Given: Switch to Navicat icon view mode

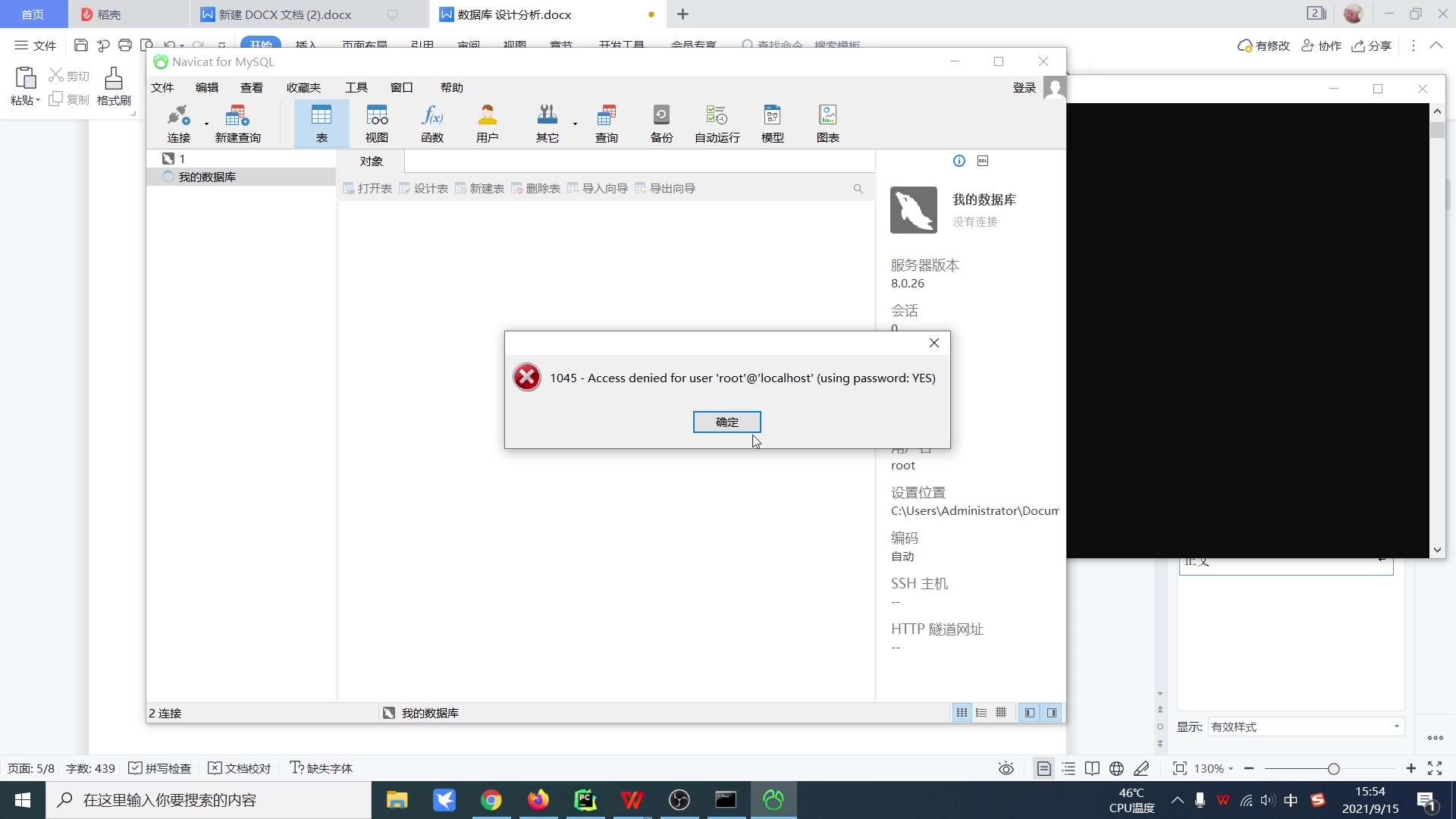Looking at the screenshot, I should (962, 713).
